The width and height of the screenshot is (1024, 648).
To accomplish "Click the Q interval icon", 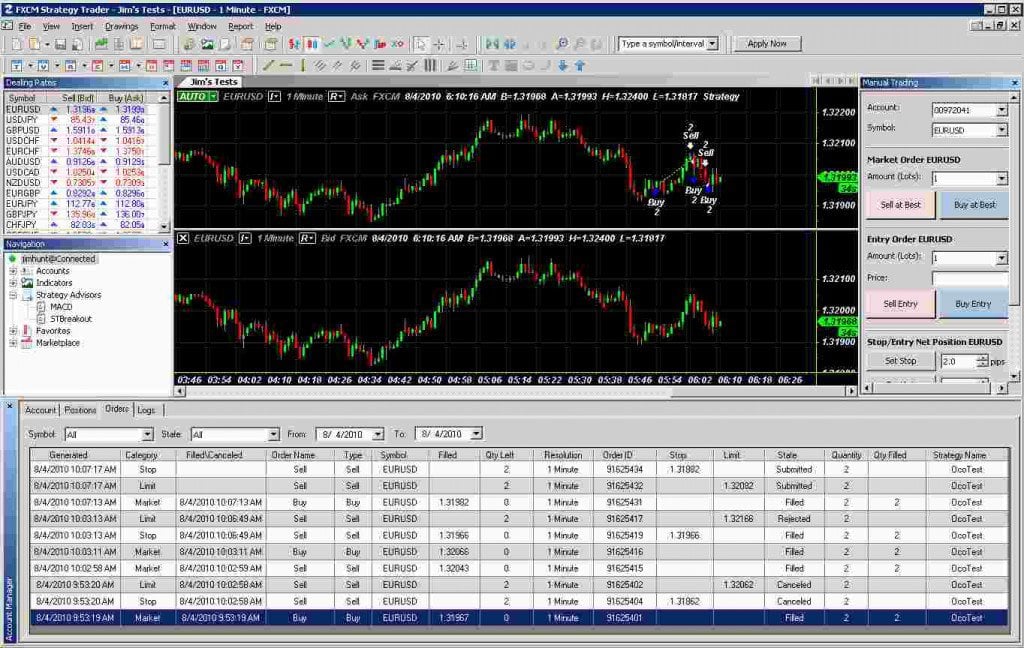I will 221,66.
